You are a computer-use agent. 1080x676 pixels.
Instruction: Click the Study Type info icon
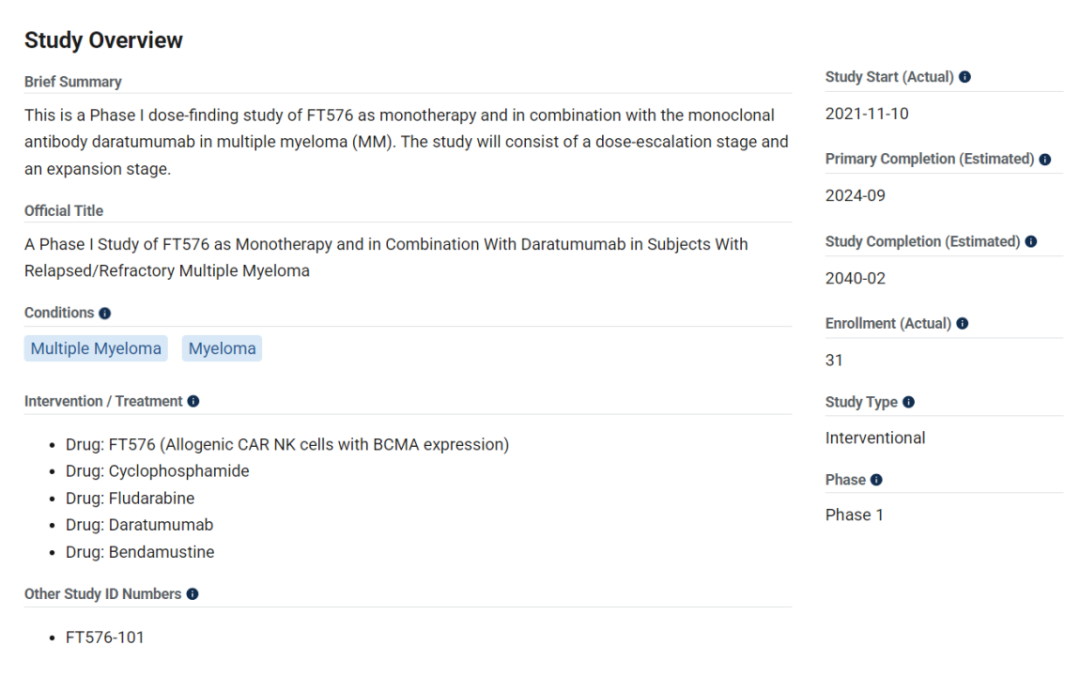tap(908, 402)
